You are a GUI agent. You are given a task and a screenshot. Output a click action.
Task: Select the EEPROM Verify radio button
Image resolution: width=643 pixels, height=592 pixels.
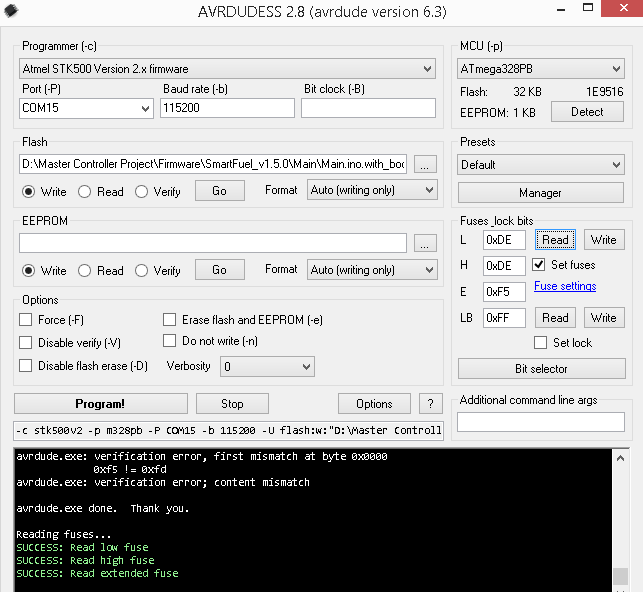click(x=142, y=270)
